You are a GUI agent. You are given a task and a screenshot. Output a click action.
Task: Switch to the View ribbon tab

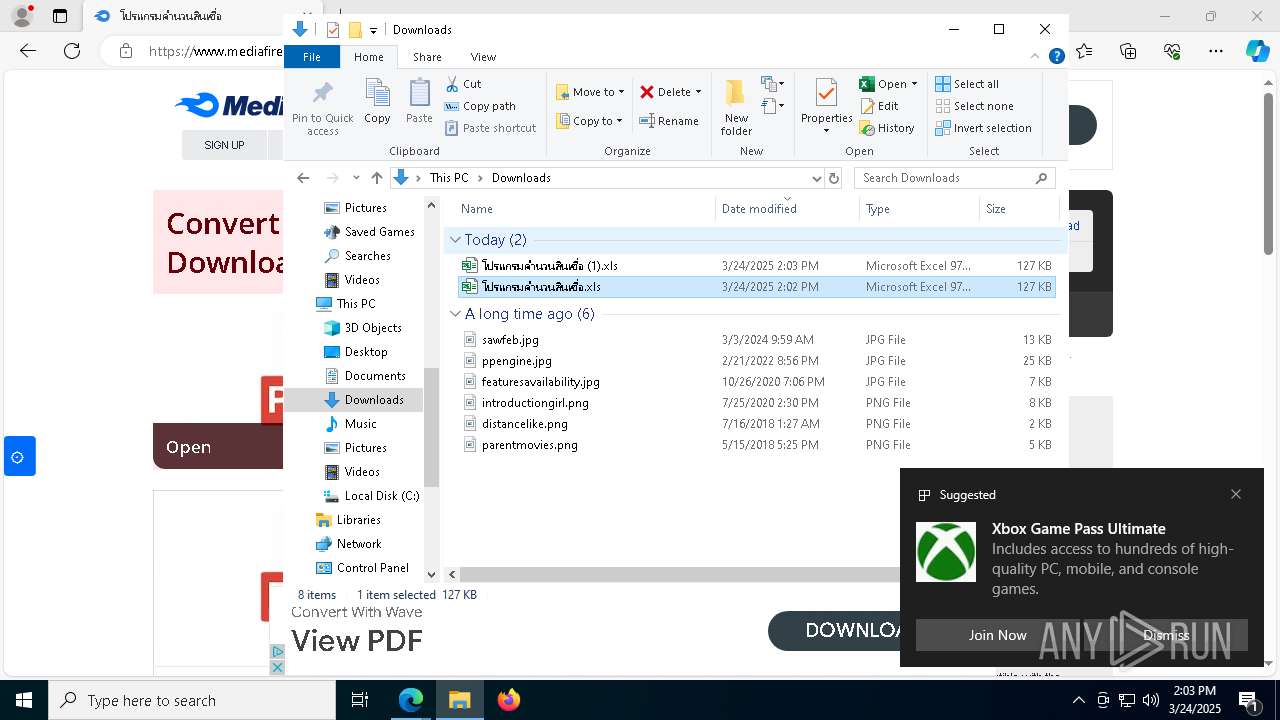point(483,57)
